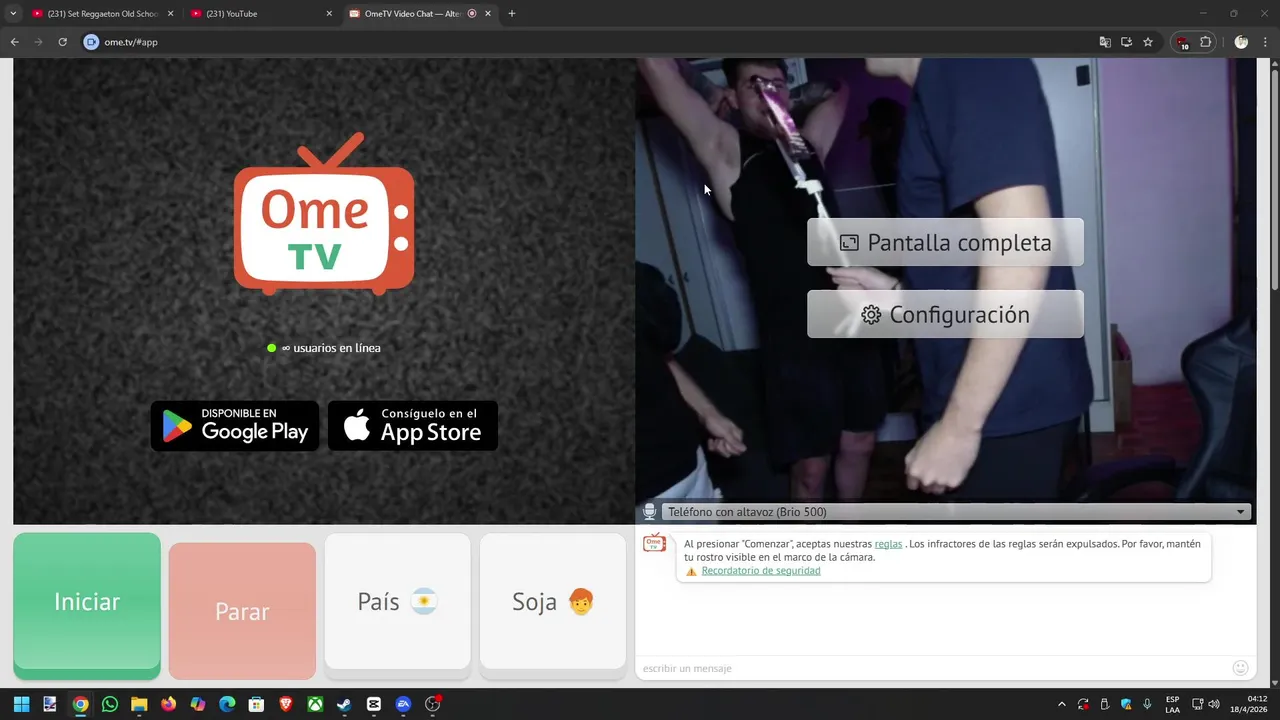1280x720 pixels.
Task: Open EA app from the taskbar
Action: pos(403,704)
